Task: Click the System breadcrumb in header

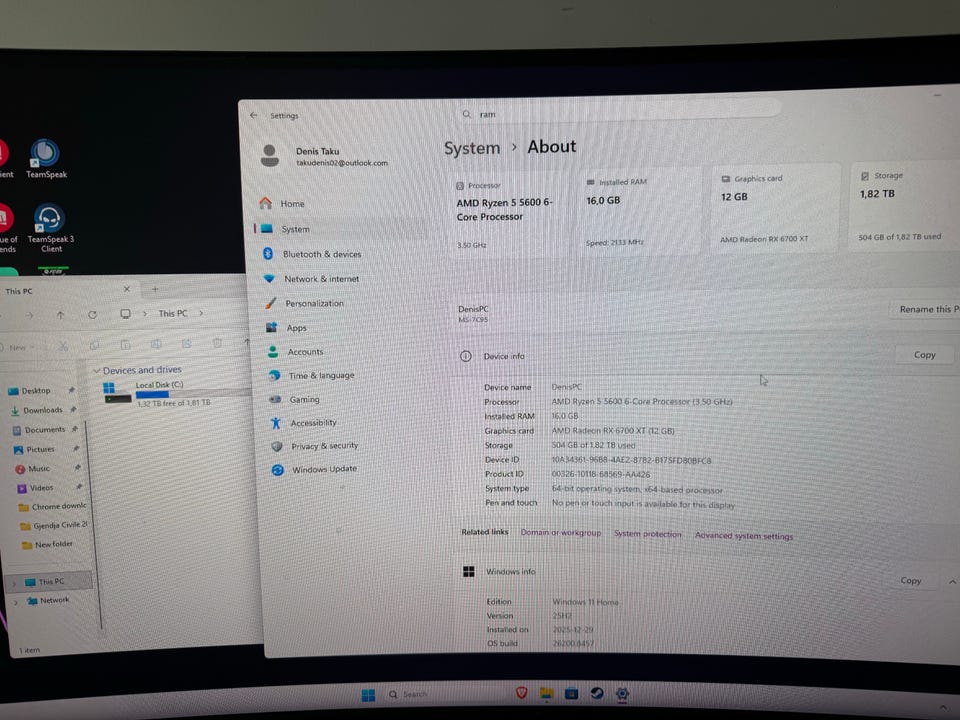Action: point(472,148)
